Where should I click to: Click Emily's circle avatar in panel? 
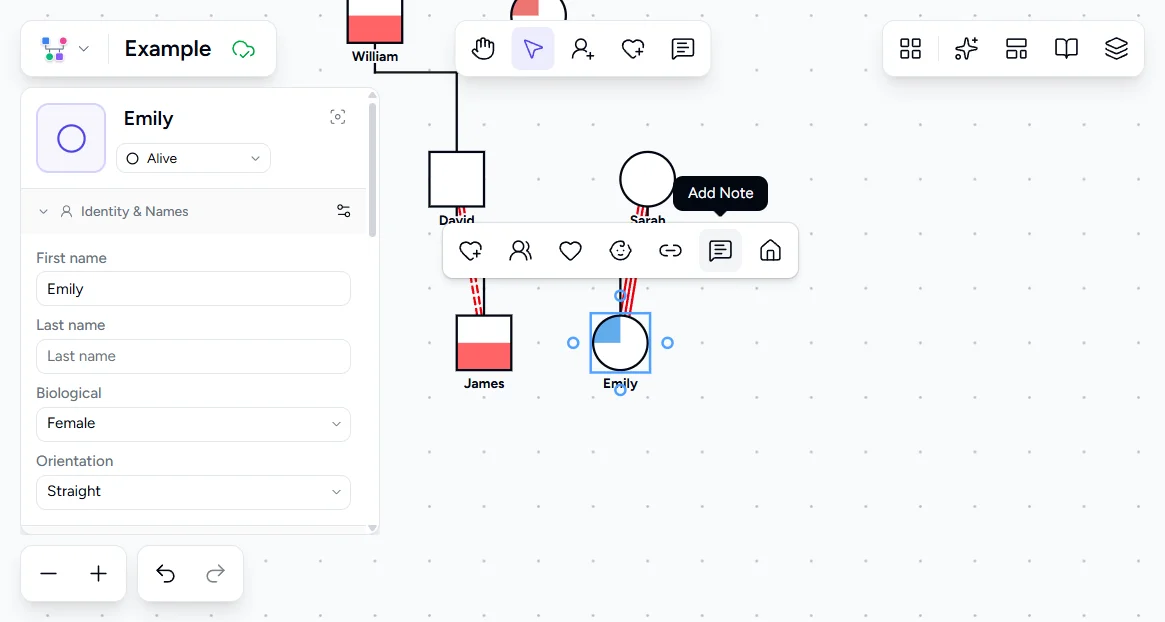(x=71, y=138)
